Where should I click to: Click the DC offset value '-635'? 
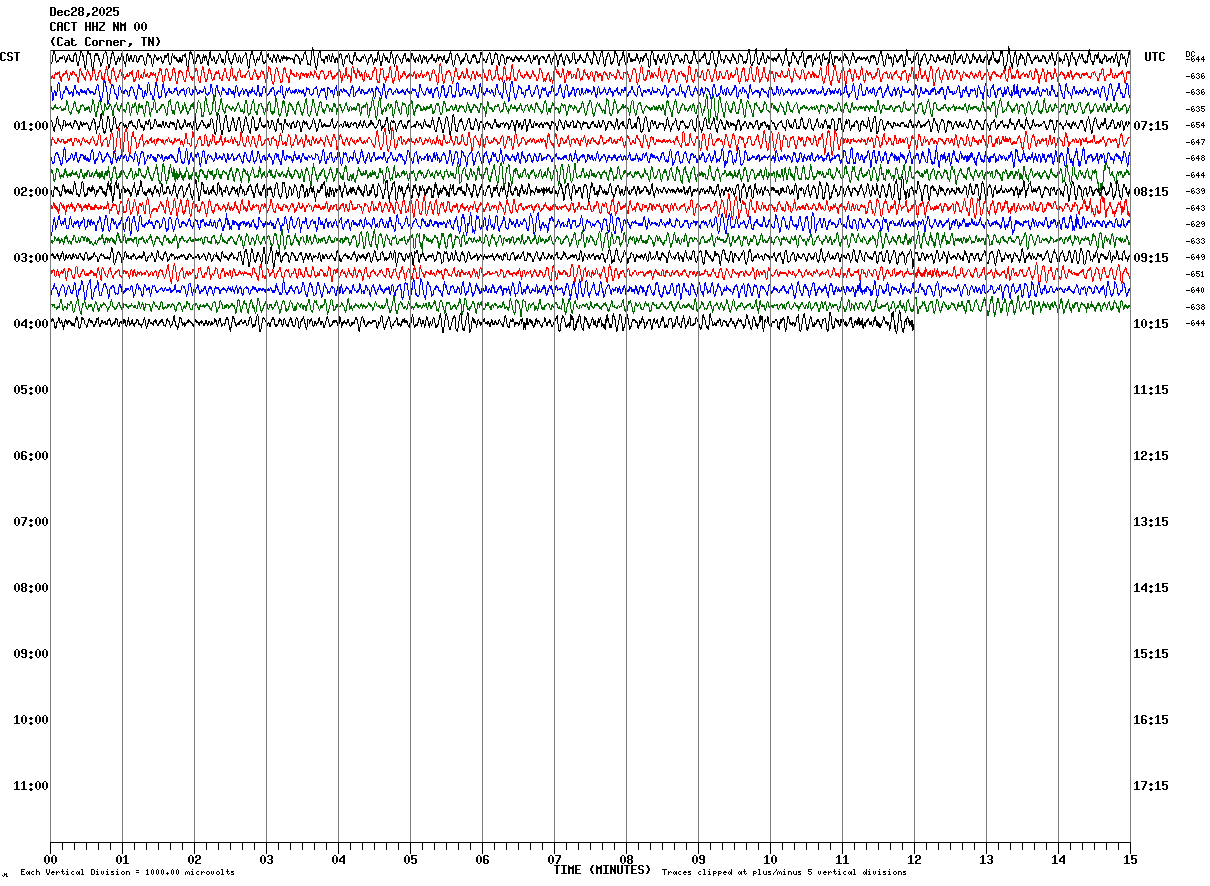tap(1195, 109)
